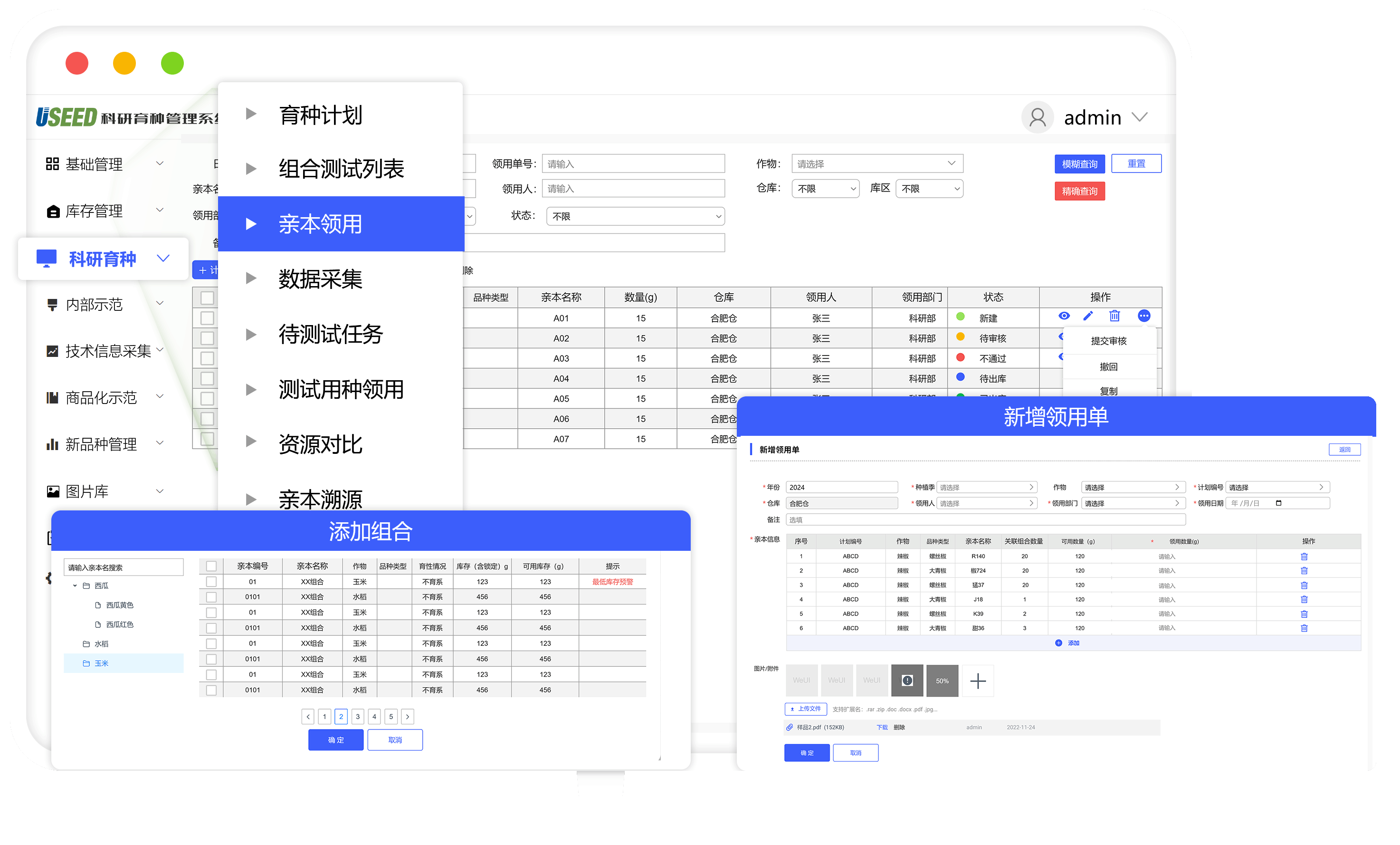Click the 技术信息采集 chart icon
Screen dimensions: 1400x845
[52, 351]
